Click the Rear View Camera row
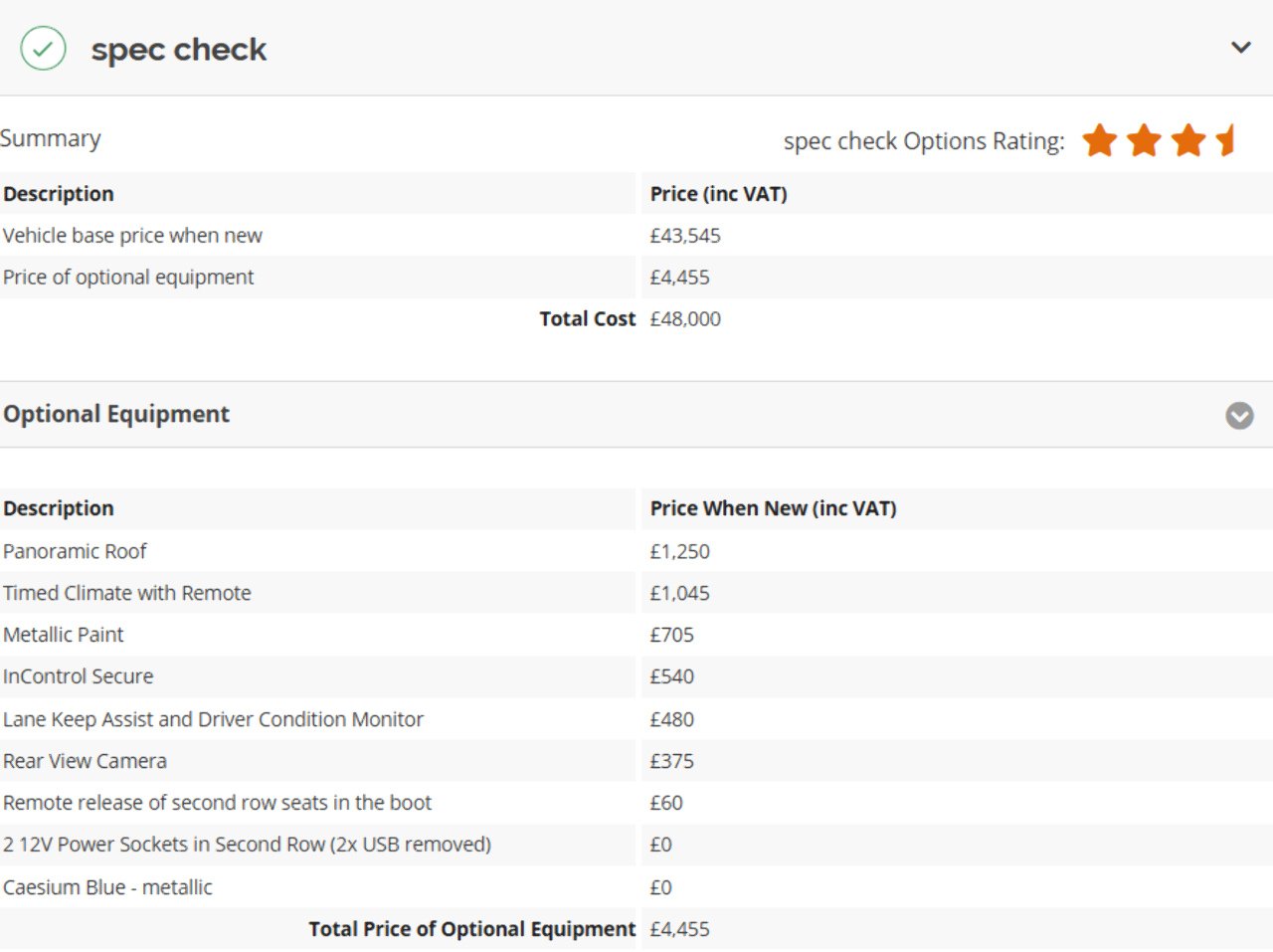 pyautogui.click(x=636, y=761)
